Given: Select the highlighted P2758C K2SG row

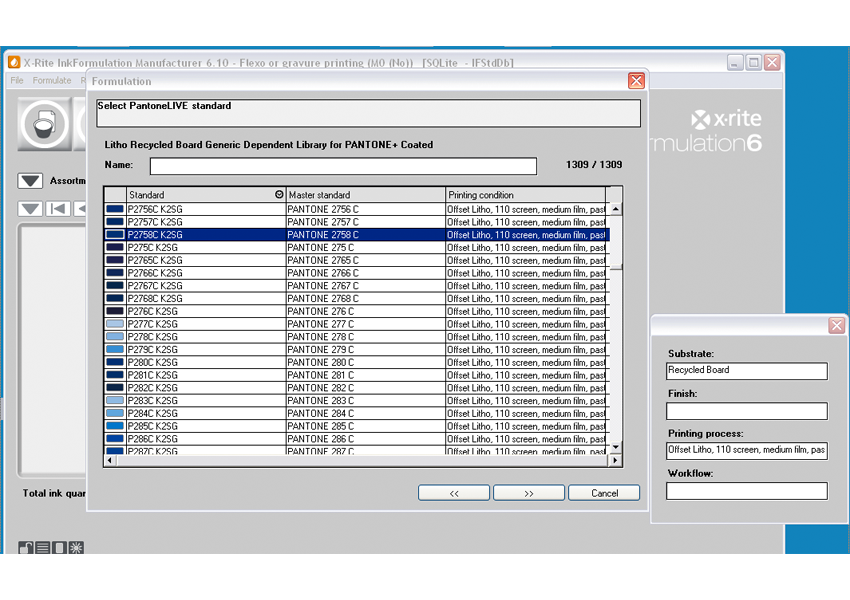Looking at the screenshot, I should 357,235.
